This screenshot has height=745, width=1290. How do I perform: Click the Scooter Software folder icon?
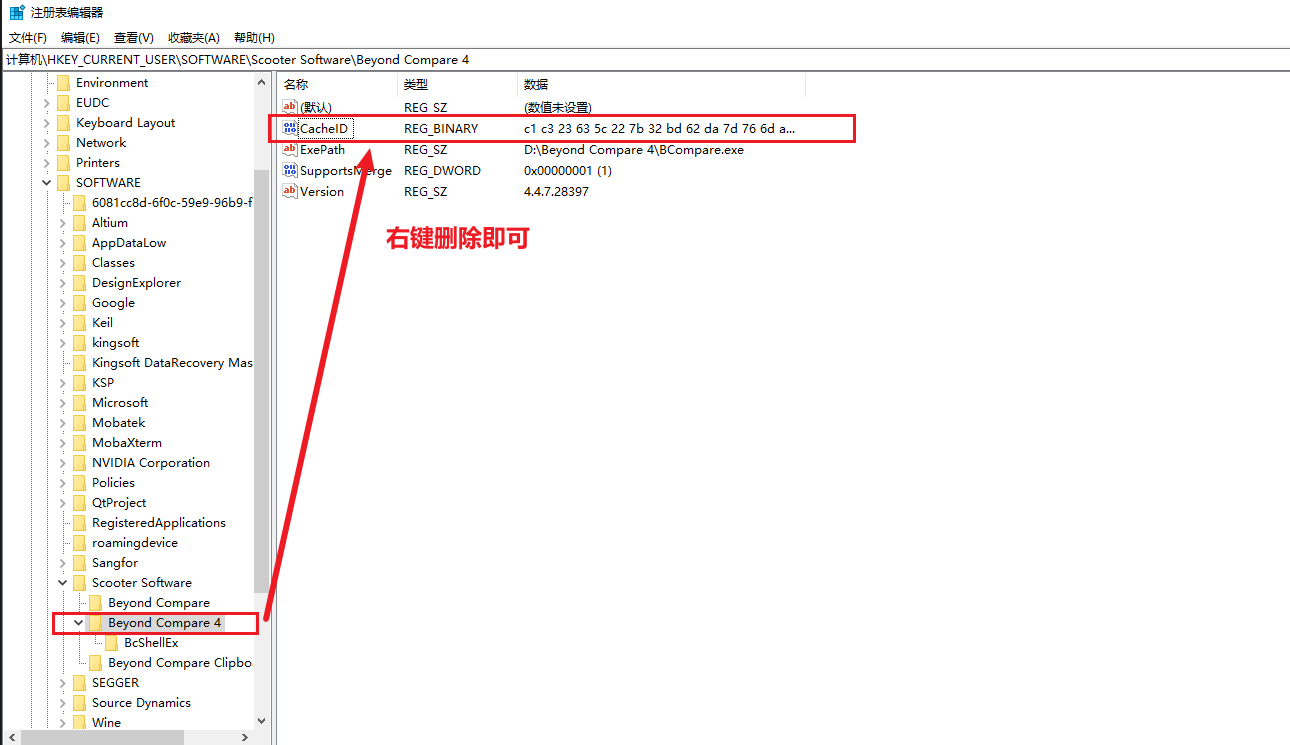point(80,583)
